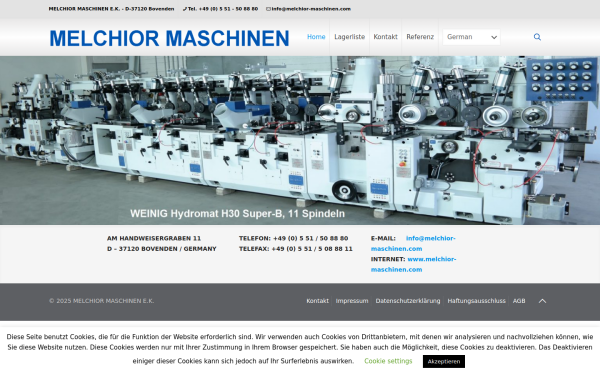Open the Lagerliste menu item
The width and height of the screenshot is (600, 375).
(349, 37)
